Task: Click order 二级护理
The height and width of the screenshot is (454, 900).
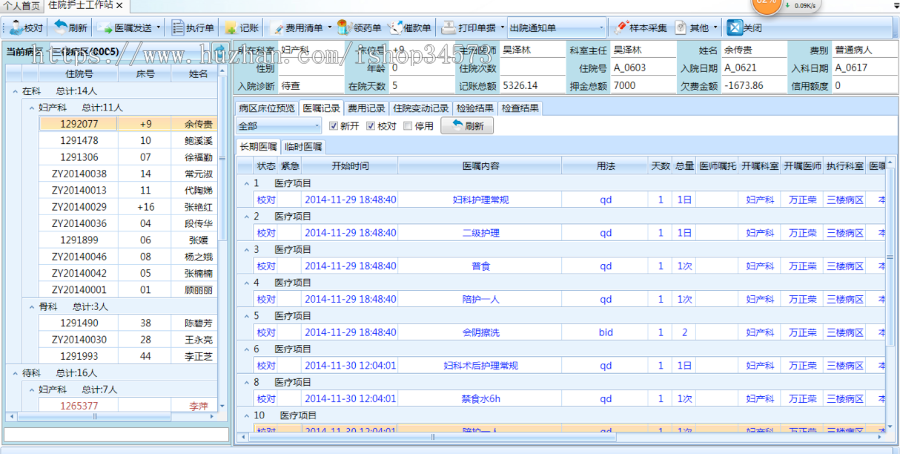Action: pyautogui.click(x=480, y=233)
